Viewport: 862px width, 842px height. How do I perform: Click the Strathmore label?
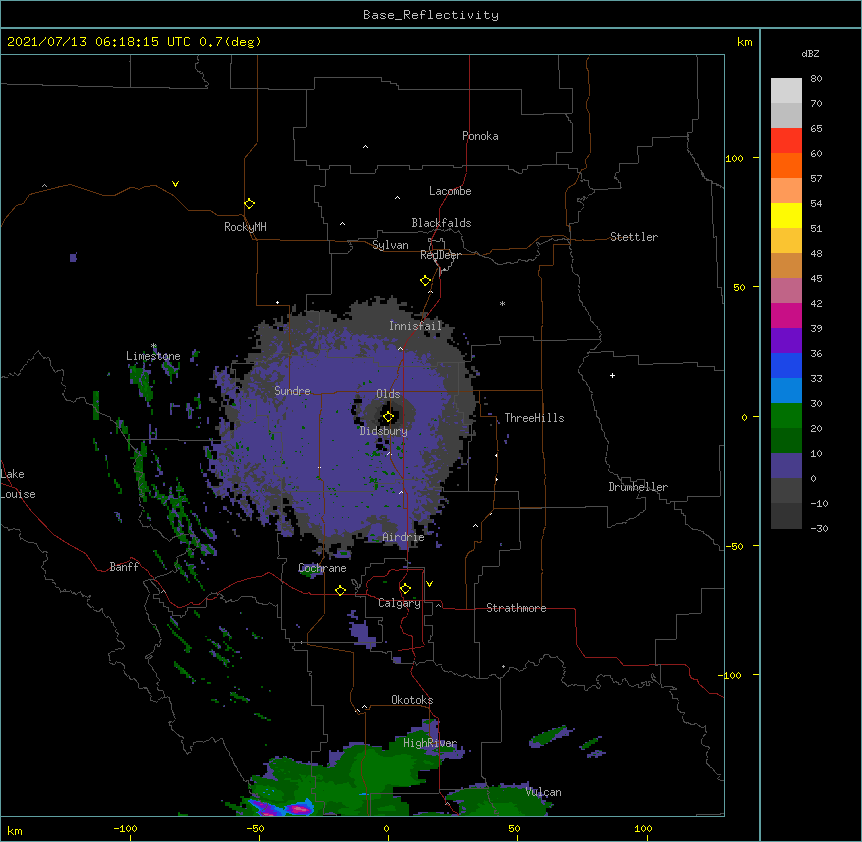click(516, 608)
